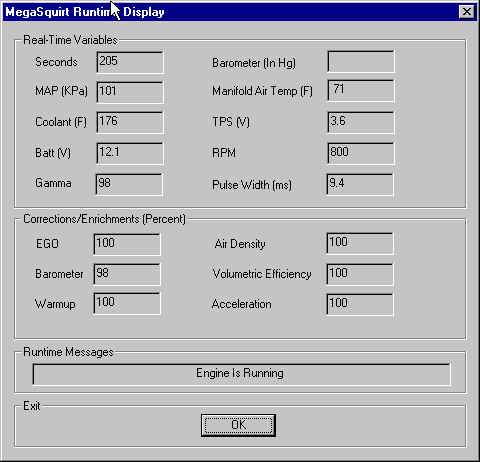Click the Corrections/Enrichments (Percent) group title
Viewport: 480px width, 462px height.
pos(104,219)
